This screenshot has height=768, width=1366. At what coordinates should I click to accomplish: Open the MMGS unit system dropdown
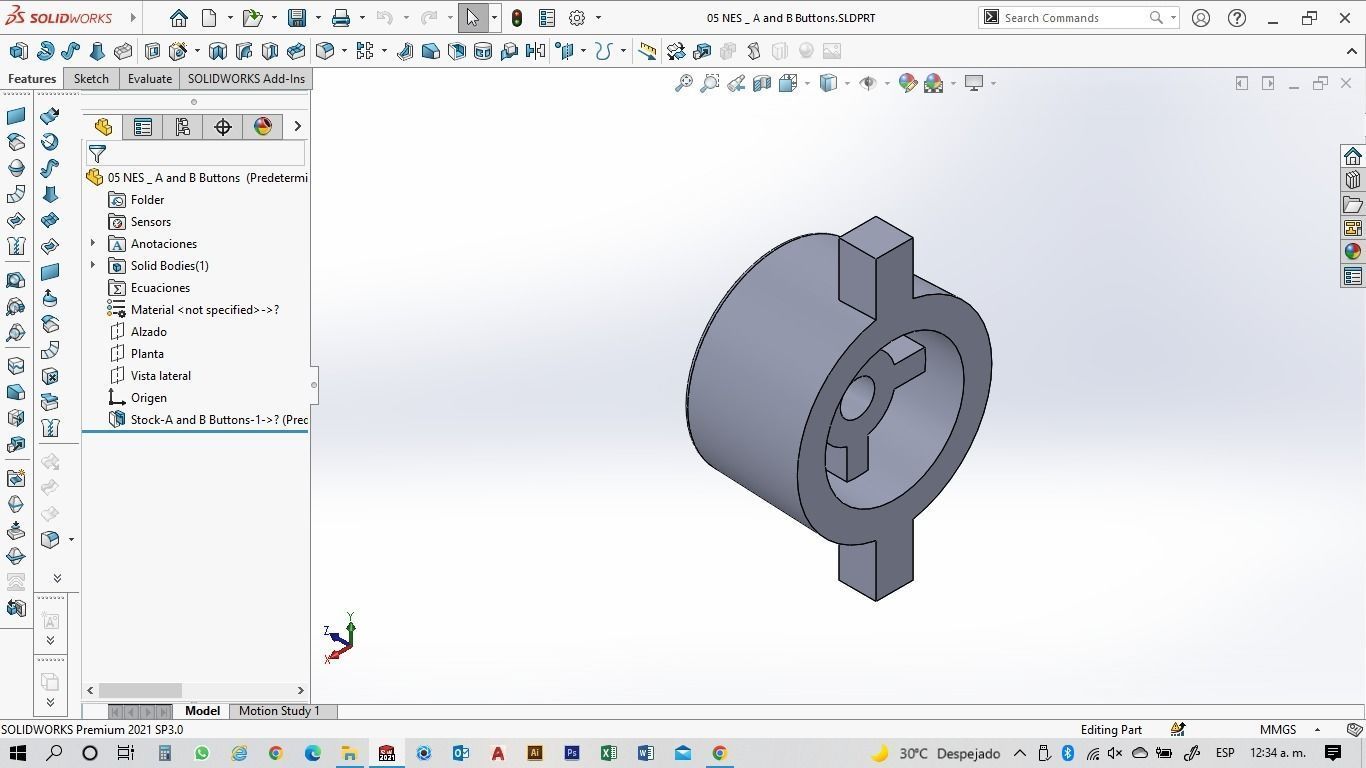point(1317,730)
